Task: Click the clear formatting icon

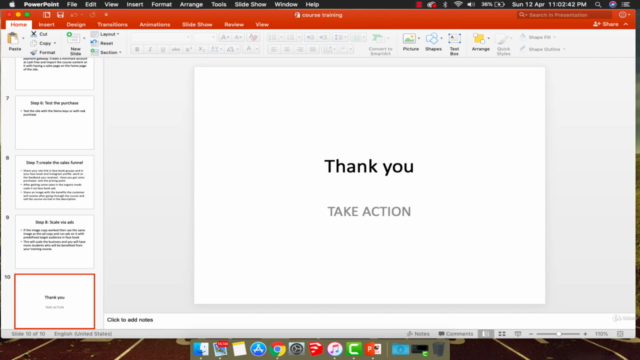Action: (253, 37)
